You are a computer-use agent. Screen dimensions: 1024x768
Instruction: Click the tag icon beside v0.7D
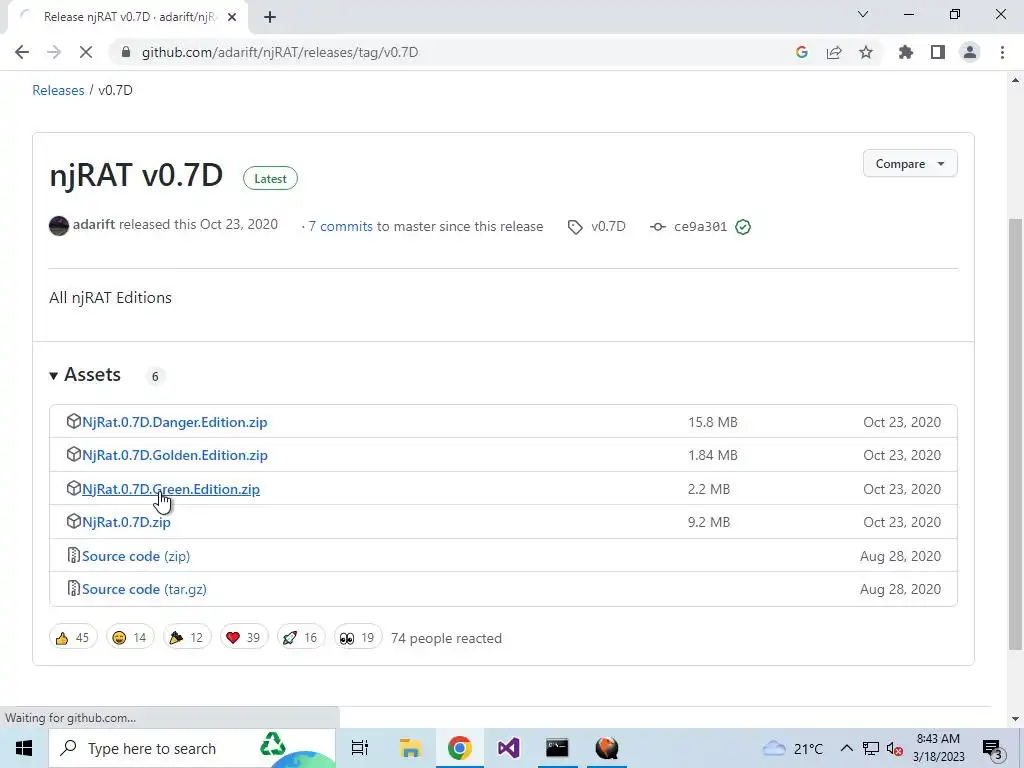coord(575,227)
